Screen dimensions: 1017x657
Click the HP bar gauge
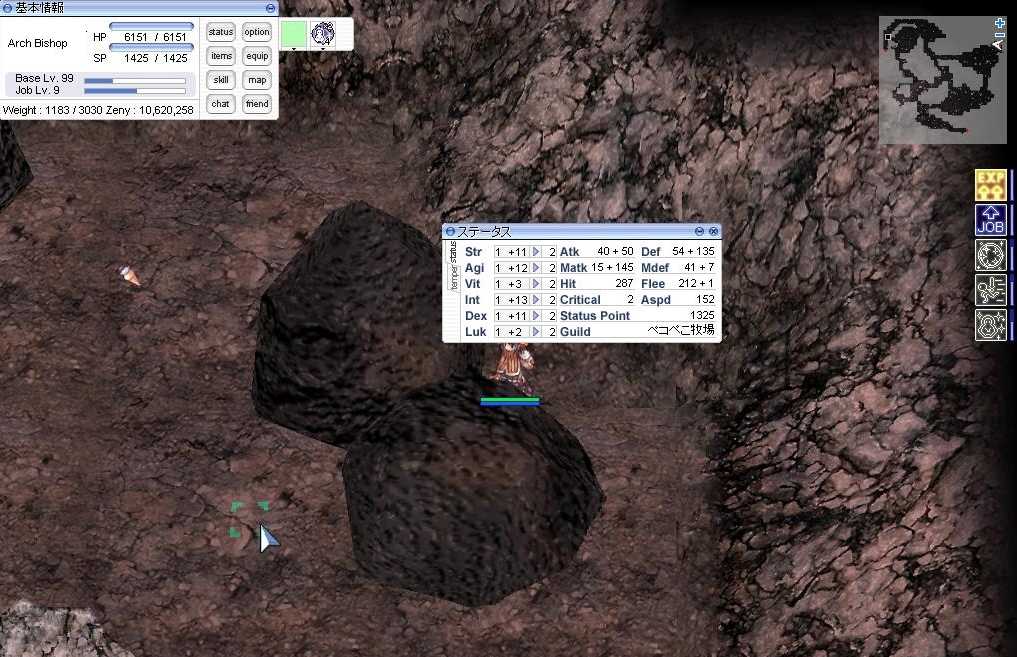coord(151,26)
